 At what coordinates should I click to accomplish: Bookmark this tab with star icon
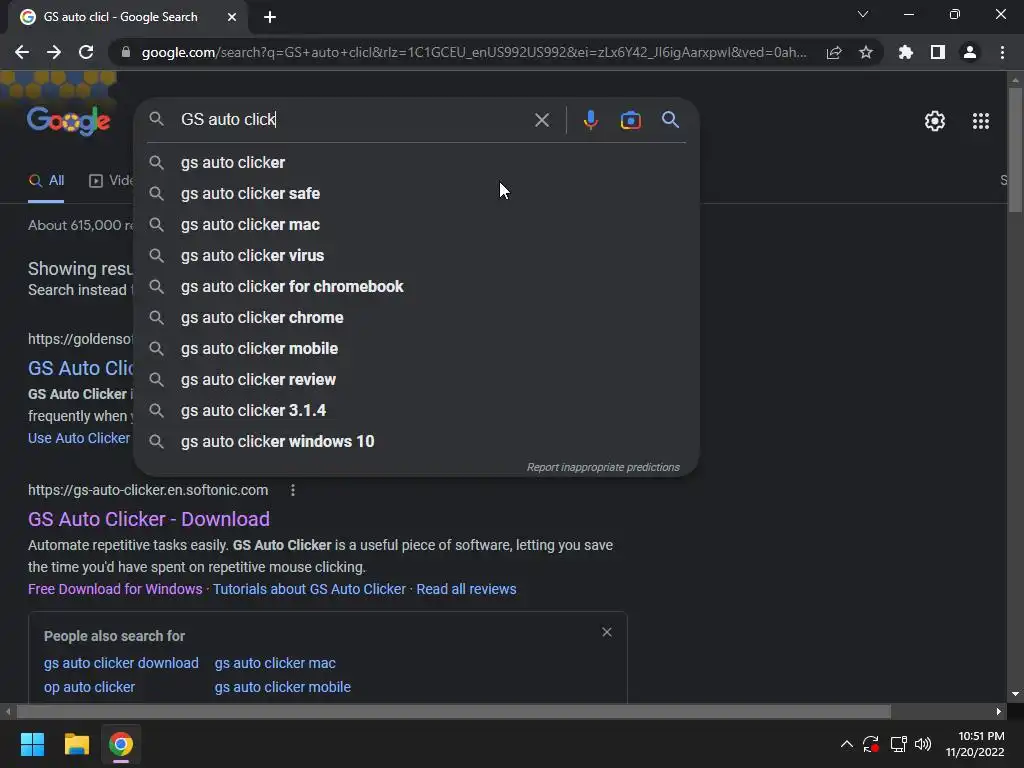coord(865,52)
